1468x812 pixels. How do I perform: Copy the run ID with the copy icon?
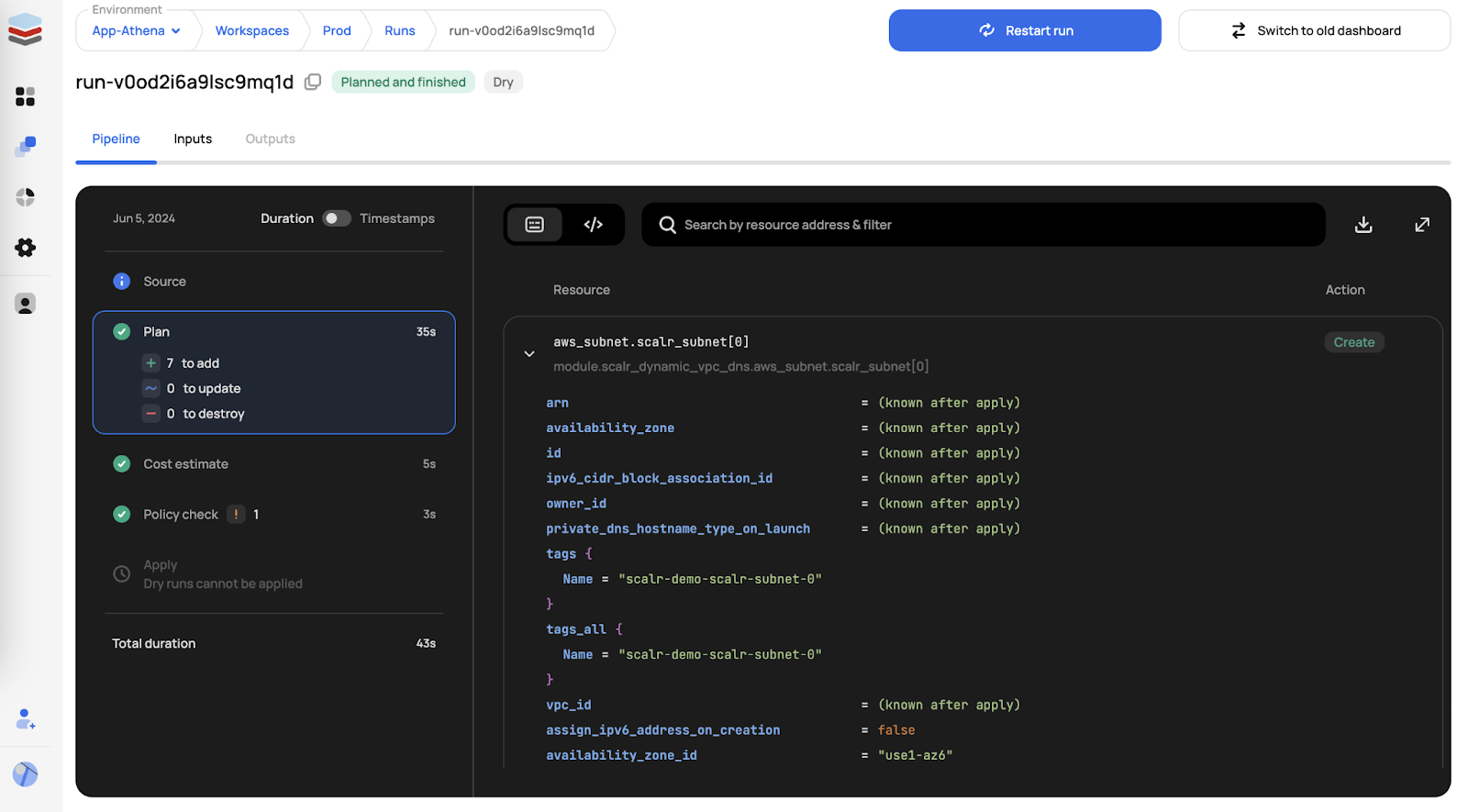313,83
